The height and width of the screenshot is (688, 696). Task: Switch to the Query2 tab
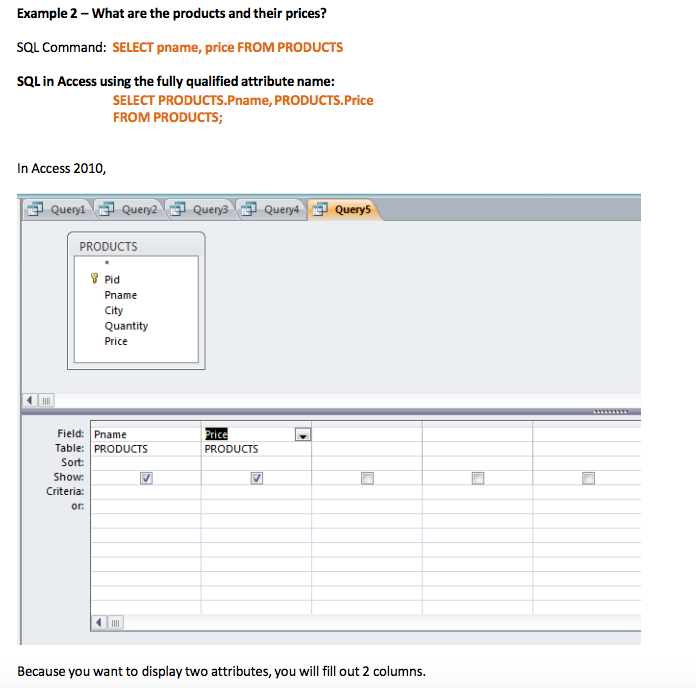coord(129,209)
